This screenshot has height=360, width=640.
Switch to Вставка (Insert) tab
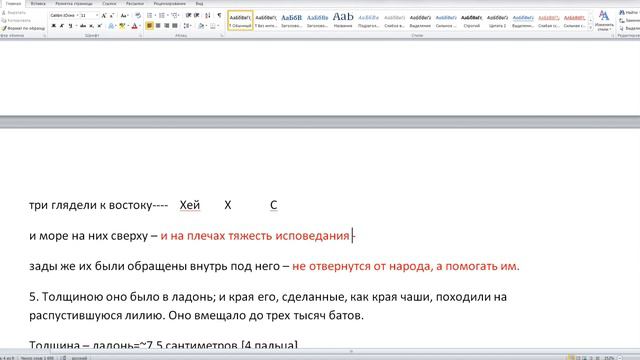(x=38, y=4)
